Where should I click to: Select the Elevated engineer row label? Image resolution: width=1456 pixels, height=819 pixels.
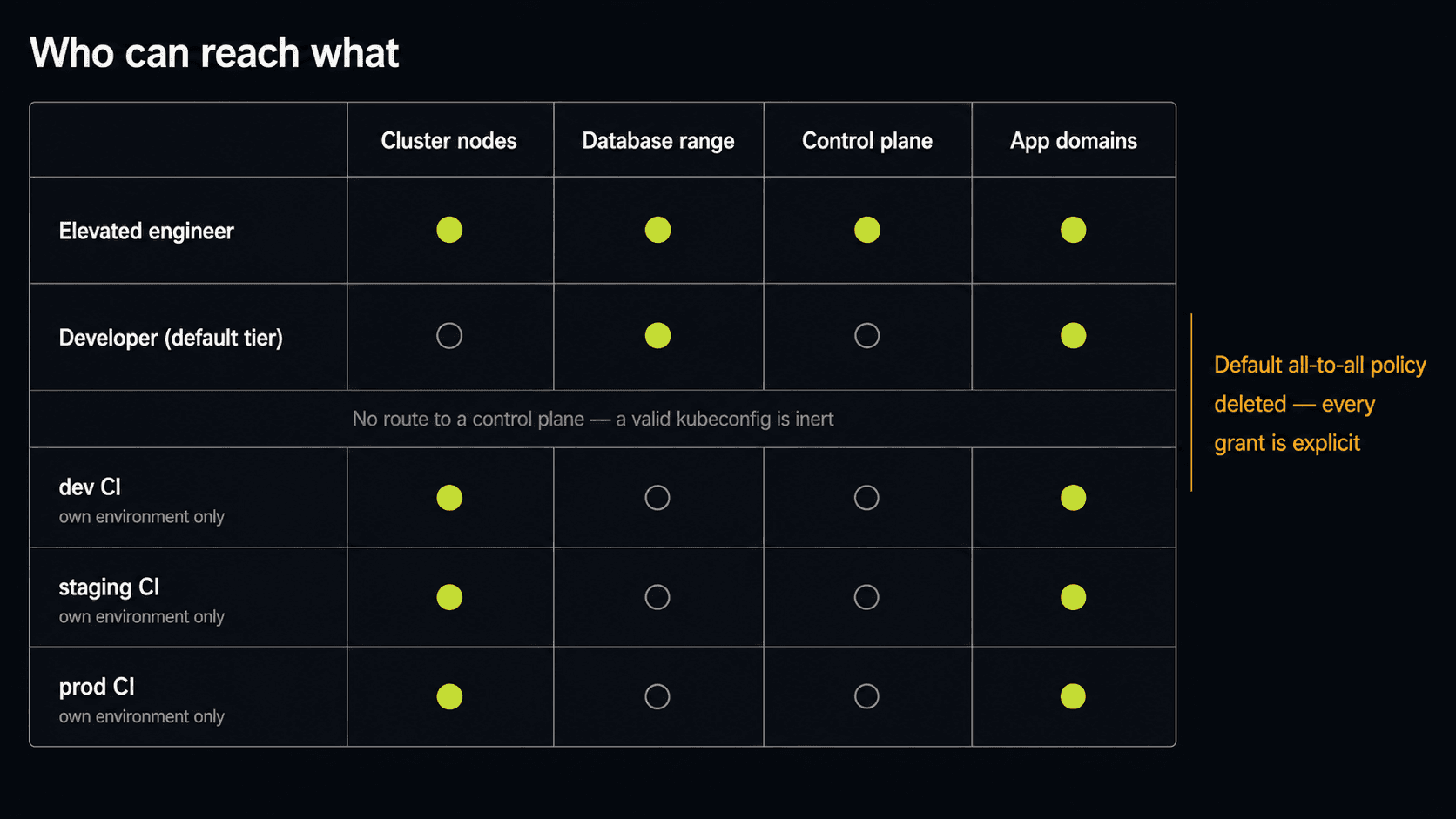coord(146,232)
